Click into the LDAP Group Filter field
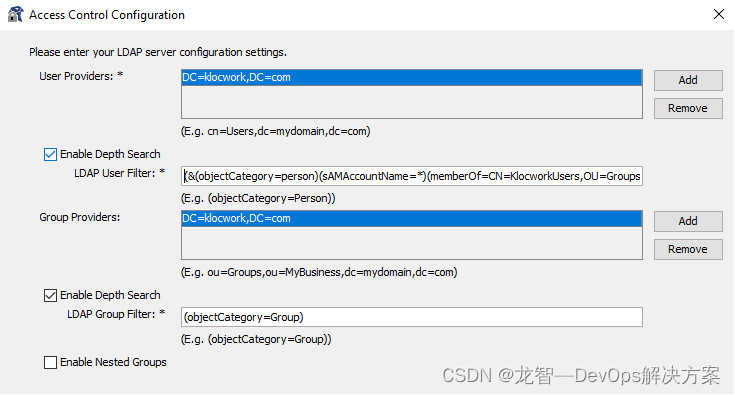Viewport: 735px width, 395px height. 412,317
